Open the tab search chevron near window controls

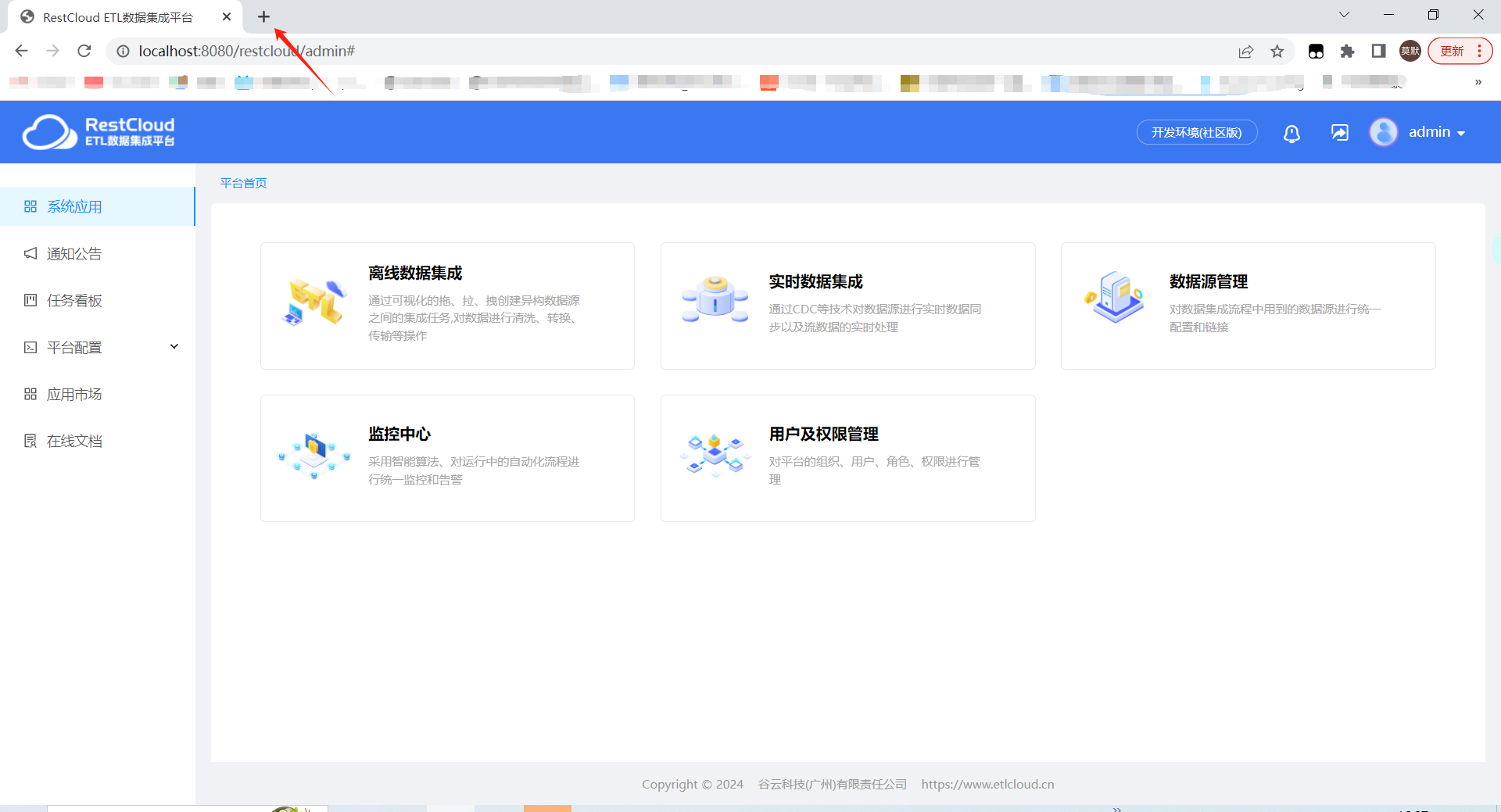1343,14
